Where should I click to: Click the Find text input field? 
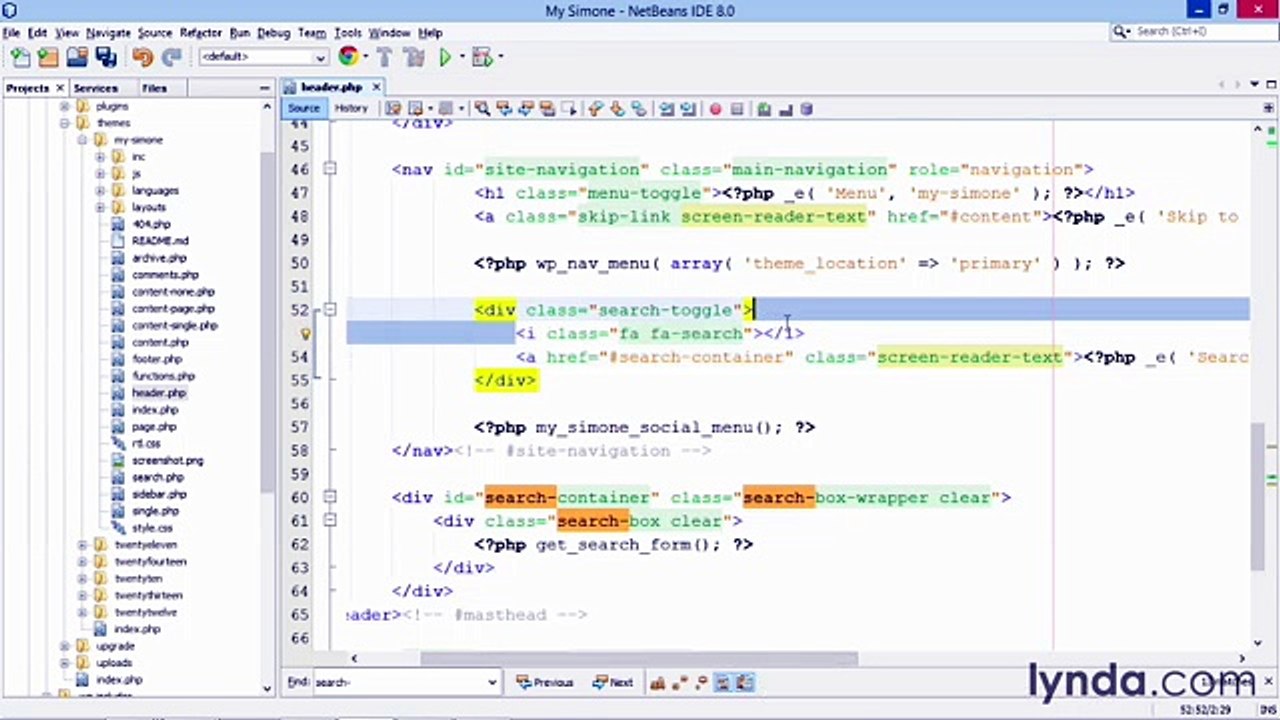[400, 682]
